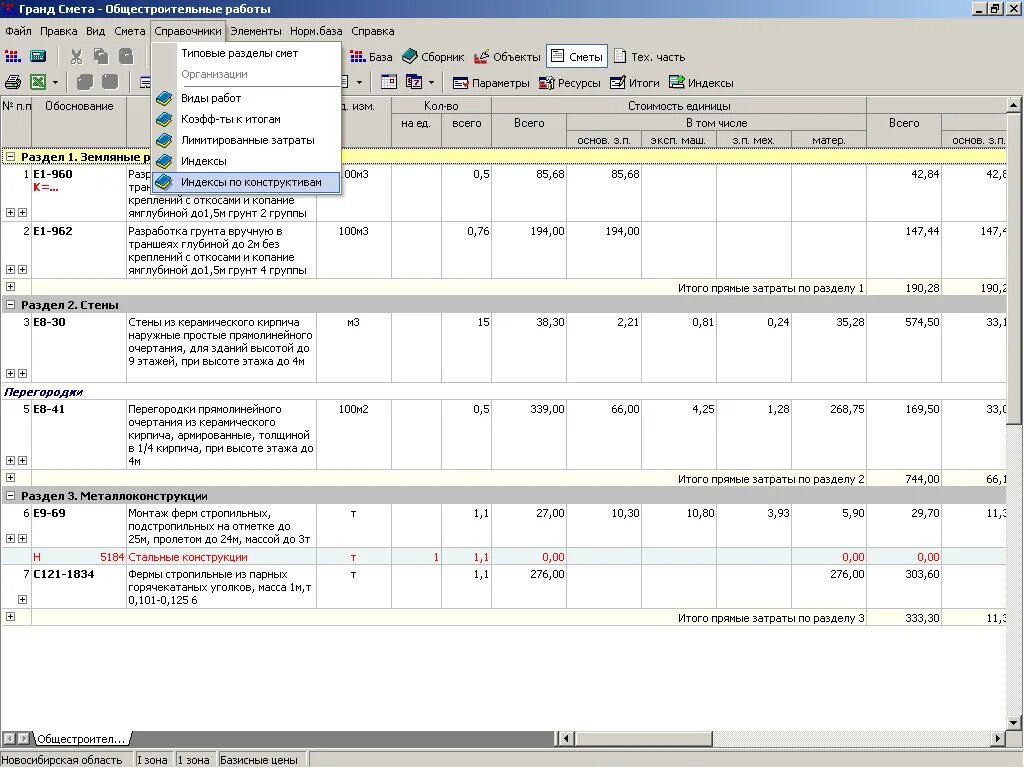1024x768 pixels.
Task: Collapse Раздел 3. Металлоконструкции section
Action: tap(10, 496)
